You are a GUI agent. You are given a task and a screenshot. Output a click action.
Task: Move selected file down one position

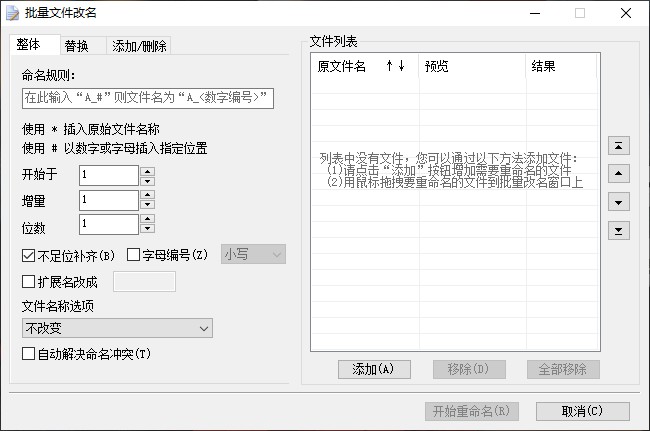618,202
